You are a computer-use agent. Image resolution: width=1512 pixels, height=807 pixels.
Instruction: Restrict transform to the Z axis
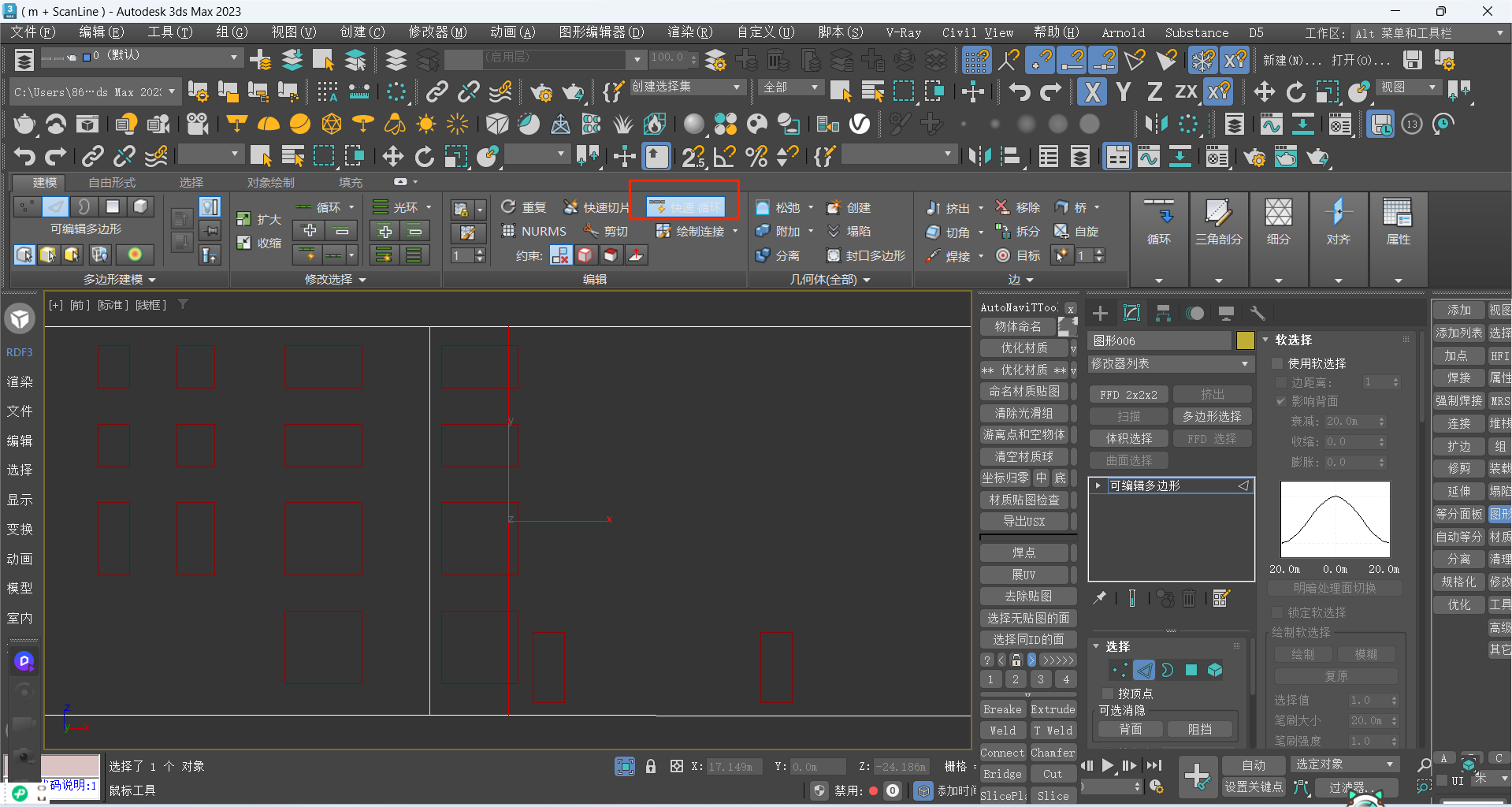point(1154,92)
